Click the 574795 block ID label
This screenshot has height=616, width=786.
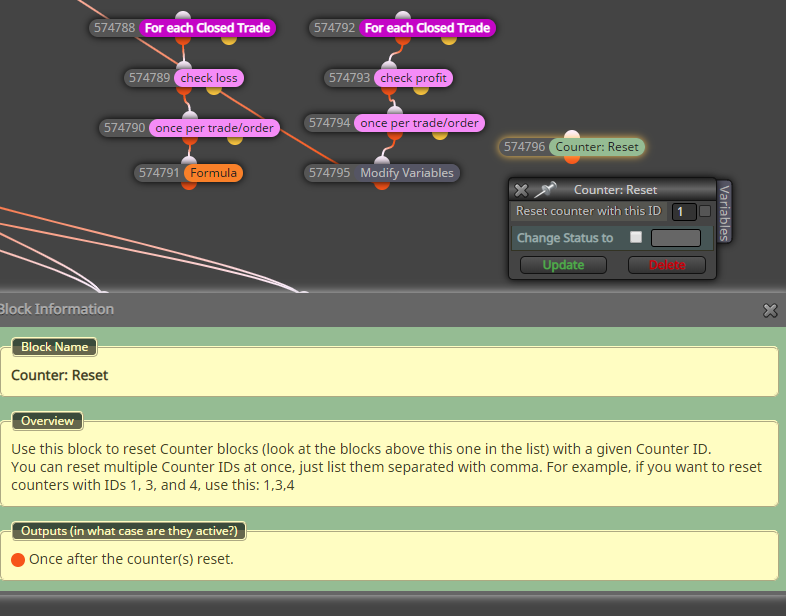click(x=329, y=173)
